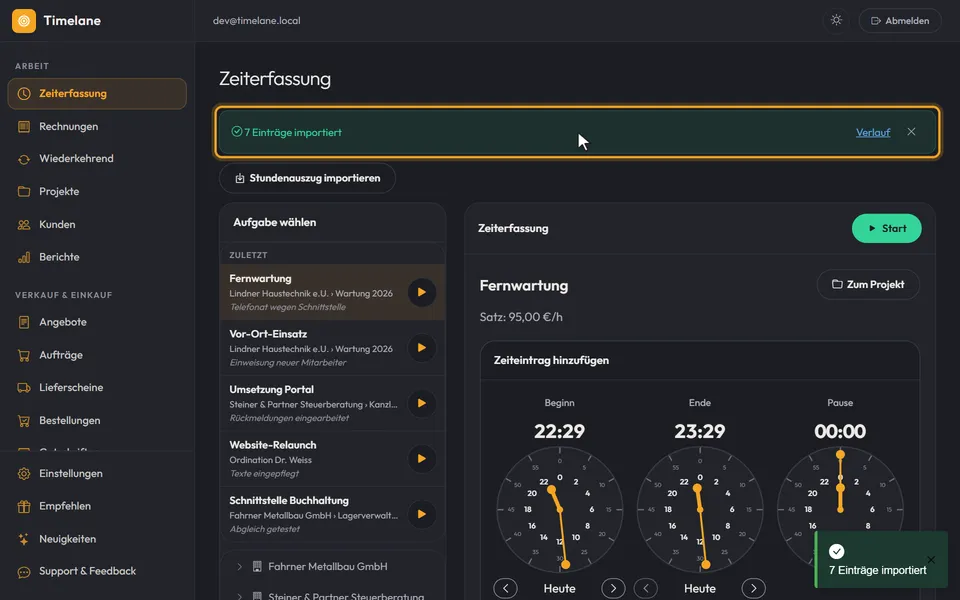Close the toast notification
Image resolution: width=960 pixels, height=600 pixels.
coord(931,560)
